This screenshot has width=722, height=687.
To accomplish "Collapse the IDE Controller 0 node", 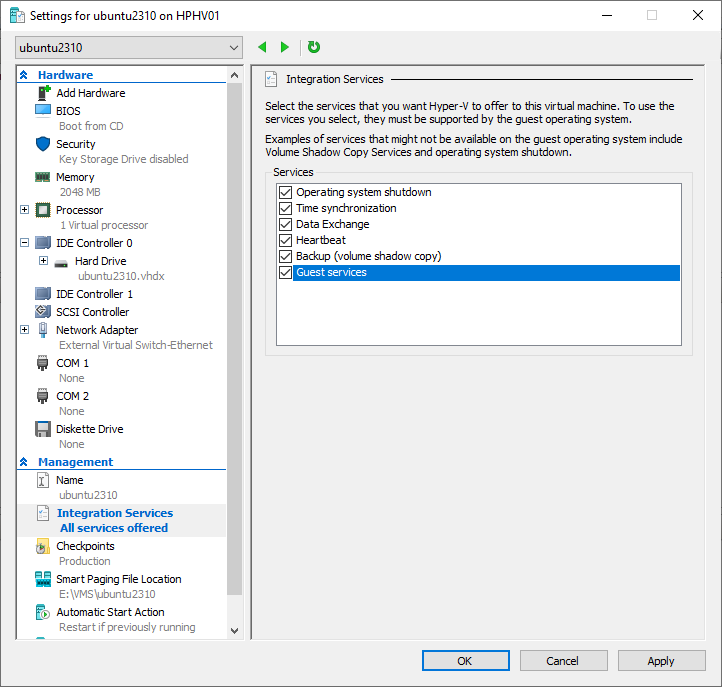I will click(x=25, y=243).
